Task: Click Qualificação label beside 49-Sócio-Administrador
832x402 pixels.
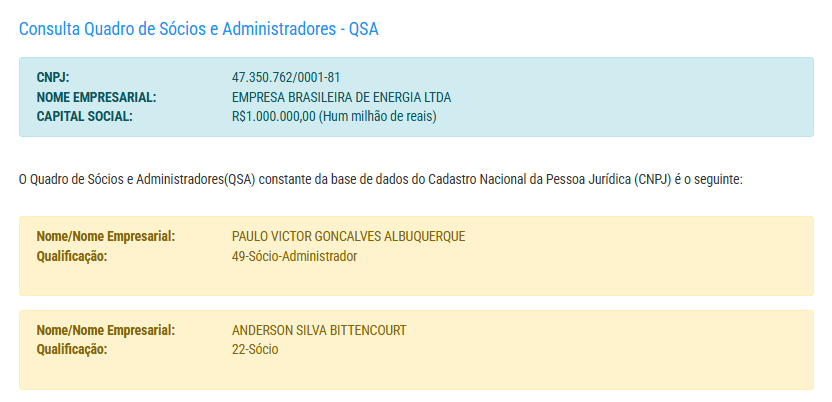Action: [x=71, y=256]
